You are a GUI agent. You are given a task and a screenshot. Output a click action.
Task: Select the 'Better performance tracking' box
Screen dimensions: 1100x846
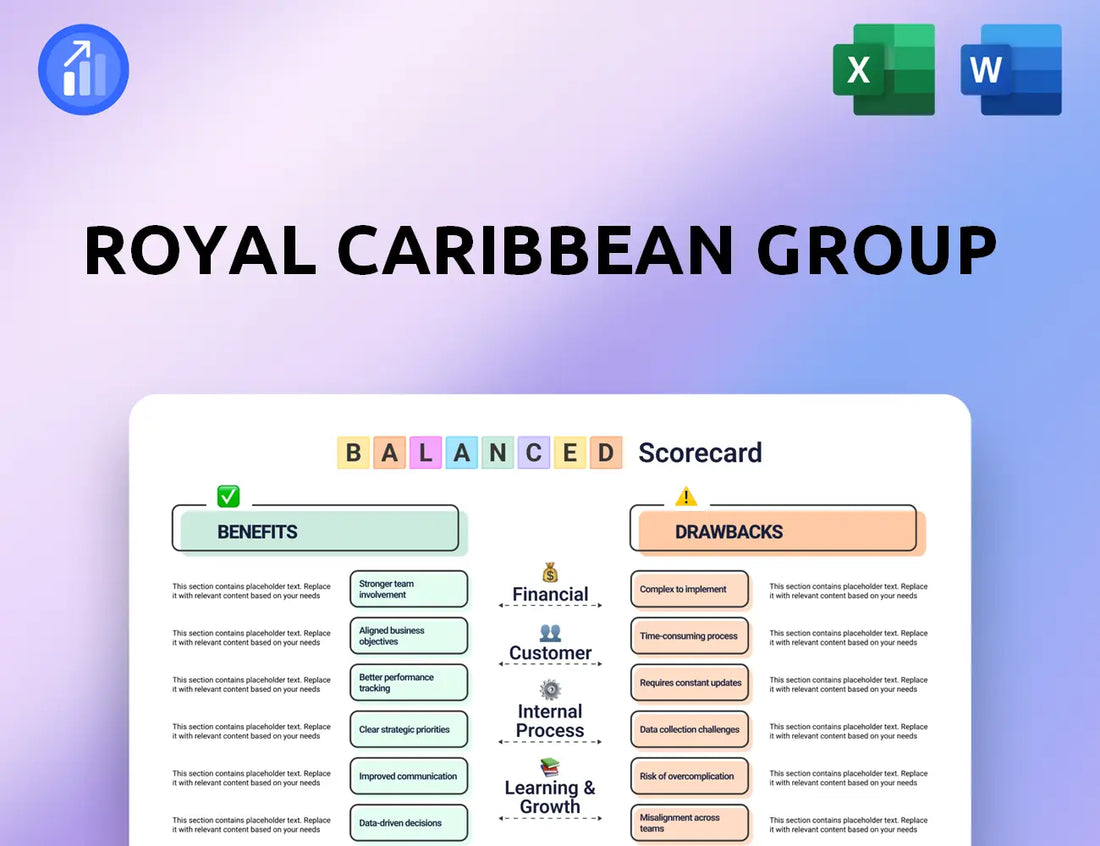409,683
